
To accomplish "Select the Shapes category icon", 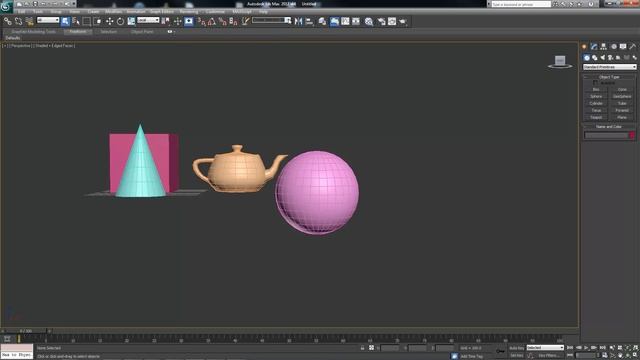I will coord(595,58).
